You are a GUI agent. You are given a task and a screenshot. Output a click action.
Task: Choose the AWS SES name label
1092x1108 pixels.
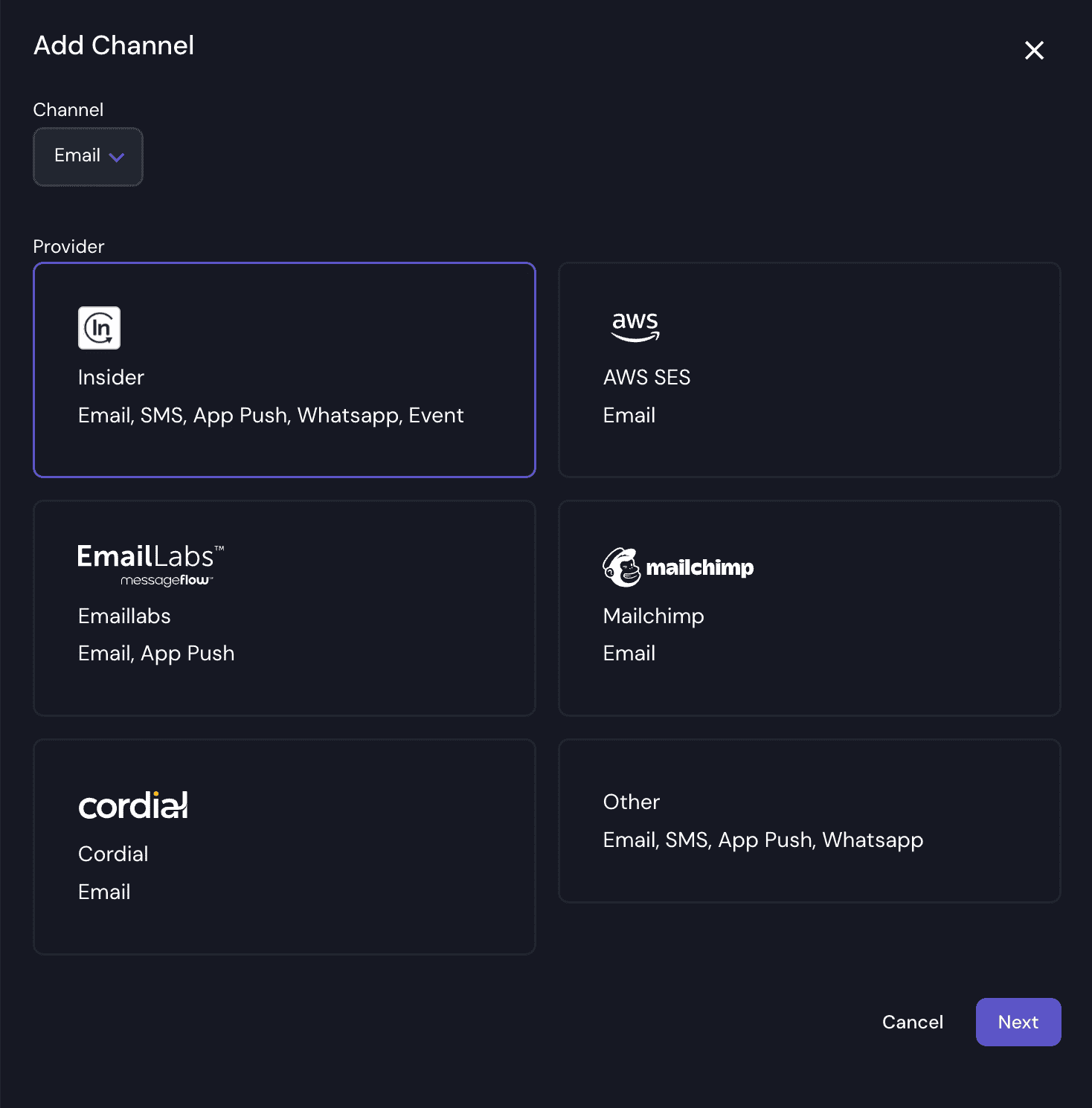coord(646,377)
